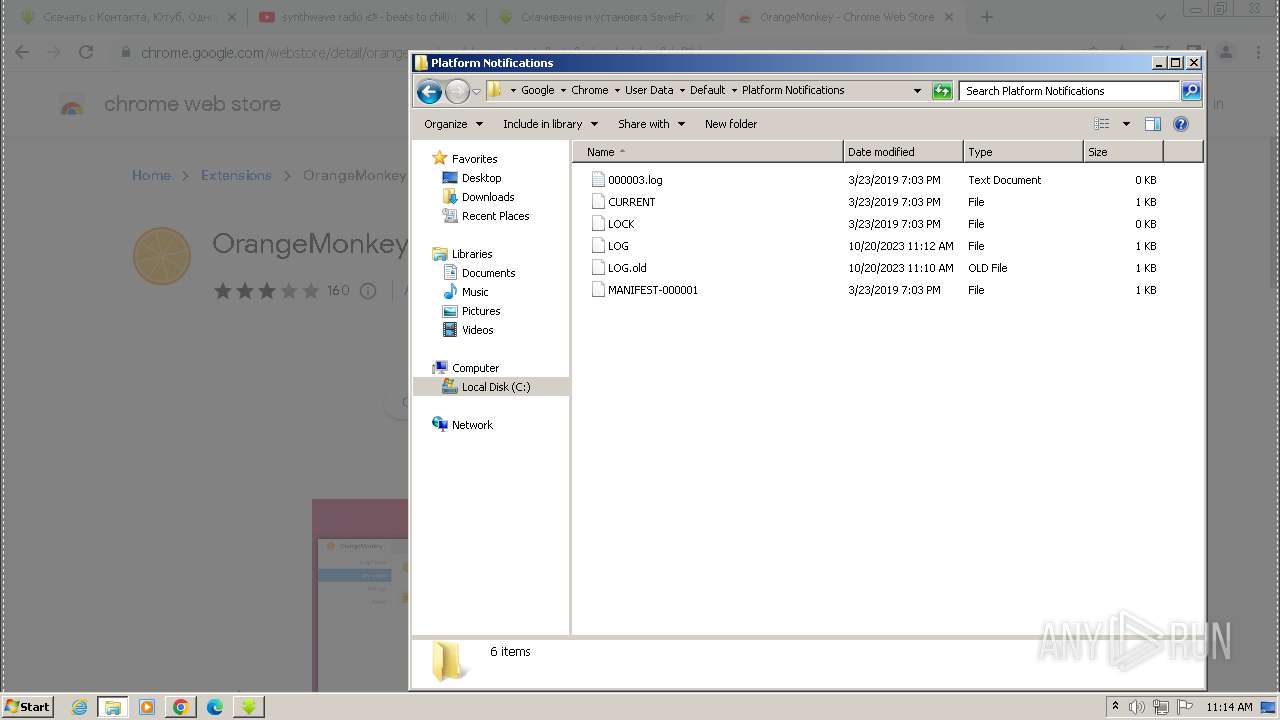This screenshot has height=720, width=1280.
Task: Click Windows Explorer taskbar icon
Action: click(113, 707)
